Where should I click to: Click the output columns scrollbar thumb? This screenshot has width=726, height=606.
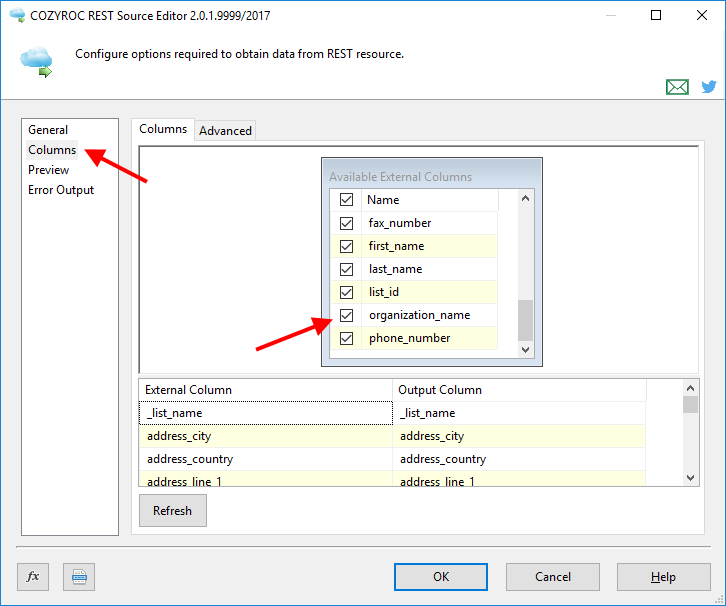click(x=690, y=405)
